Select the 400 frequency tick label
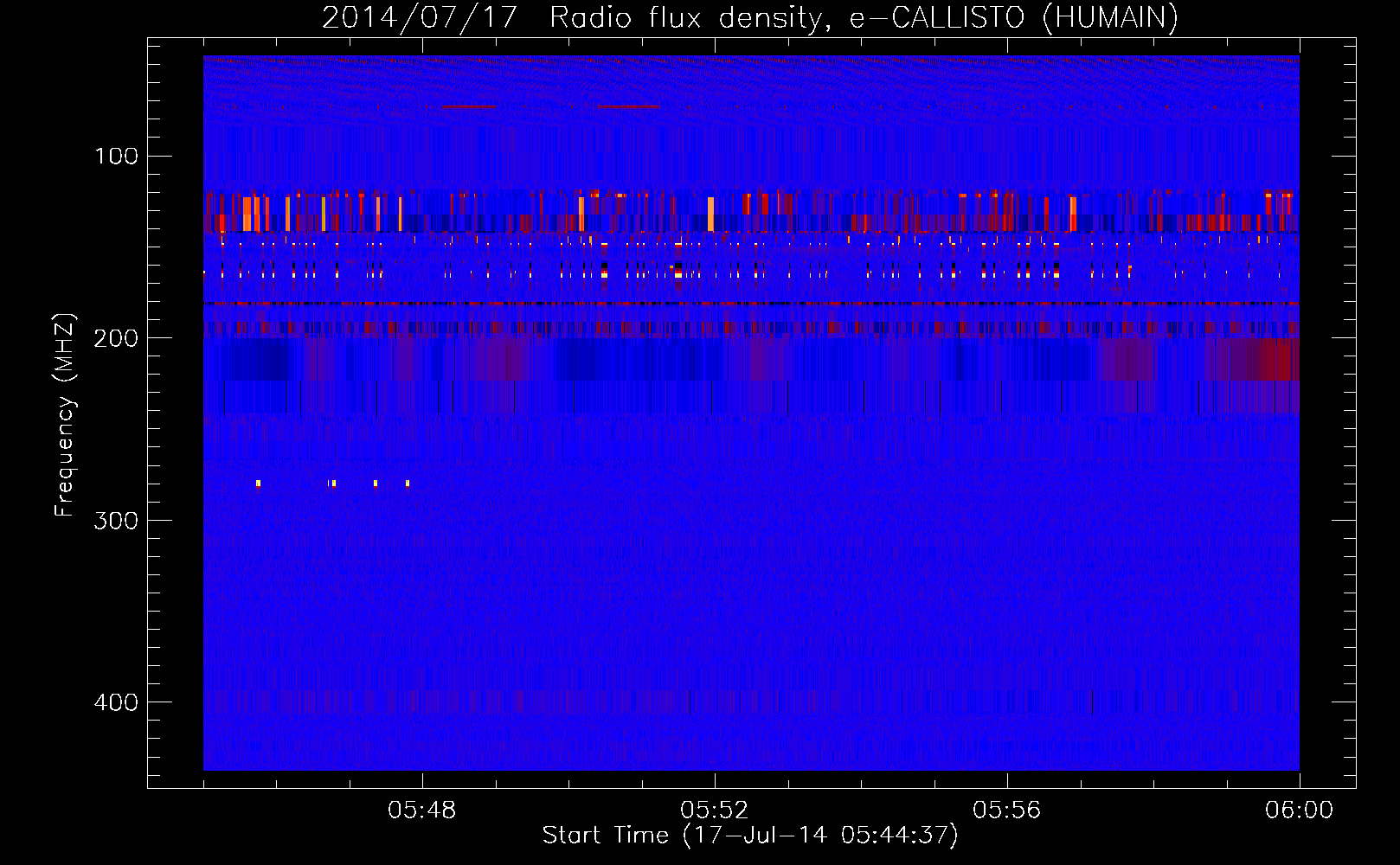 pos(116,702)
